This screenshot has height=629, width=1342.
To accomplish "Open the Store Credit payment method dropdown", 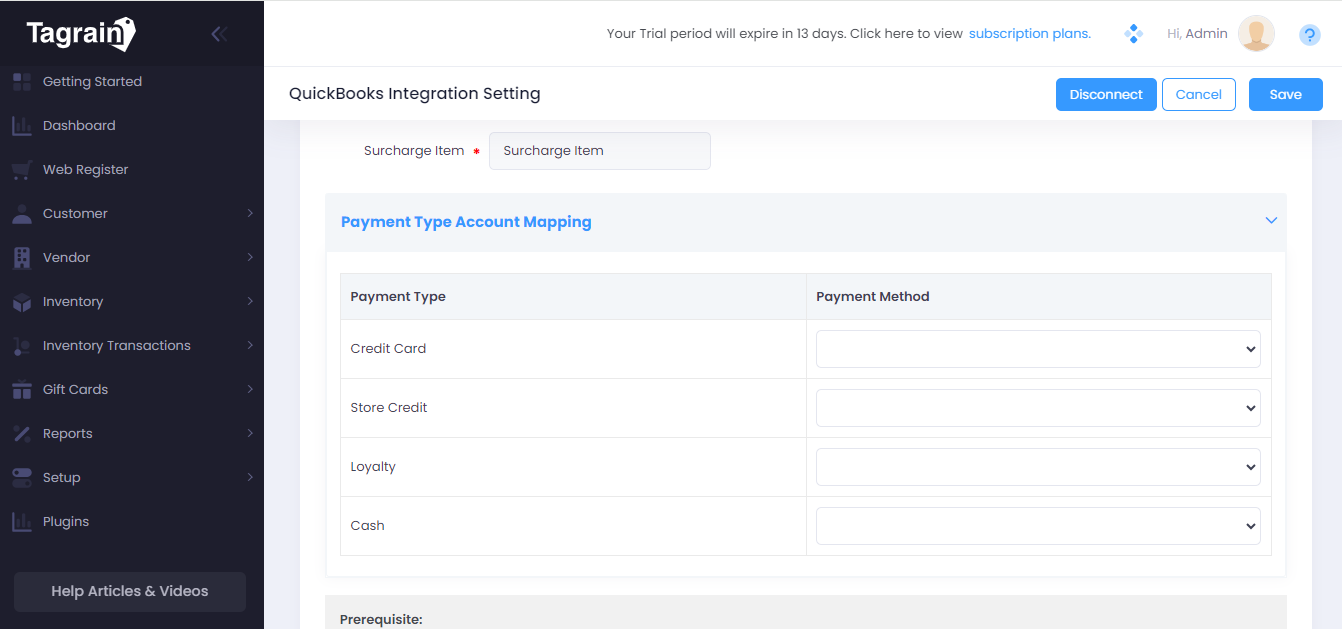I will pyautogui.click(x=1037, y=408).
